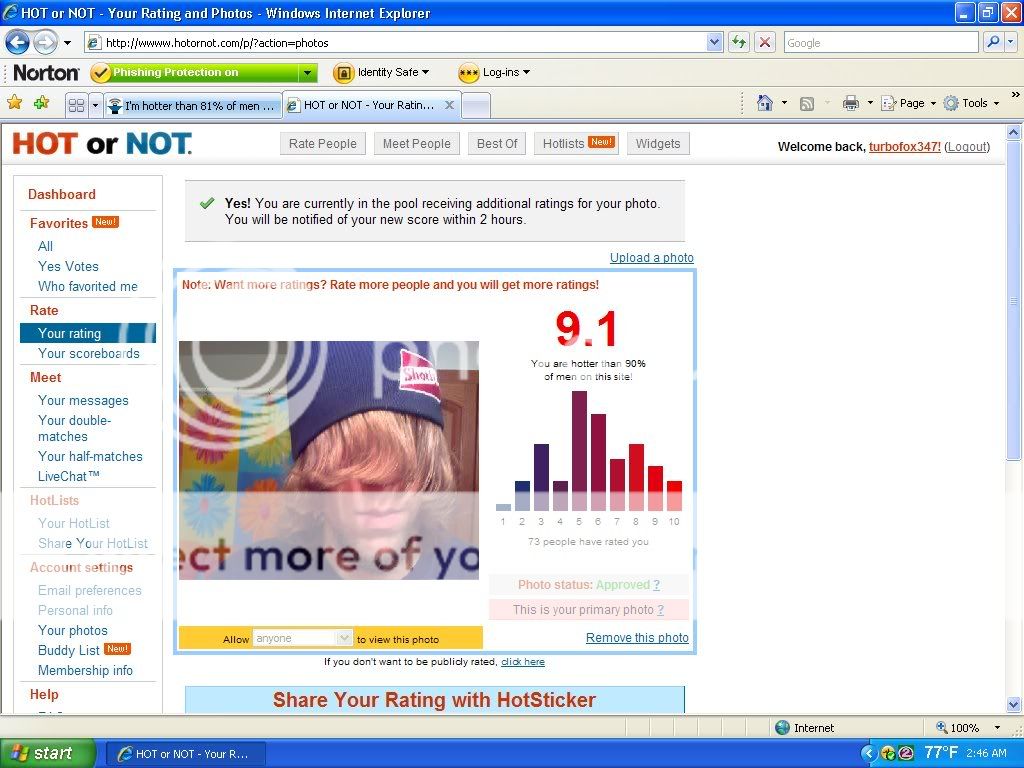This screenshot has height=768, width=1024.
Task: Click the HOT or NOT logo
Action: click(x=102, y=144)
